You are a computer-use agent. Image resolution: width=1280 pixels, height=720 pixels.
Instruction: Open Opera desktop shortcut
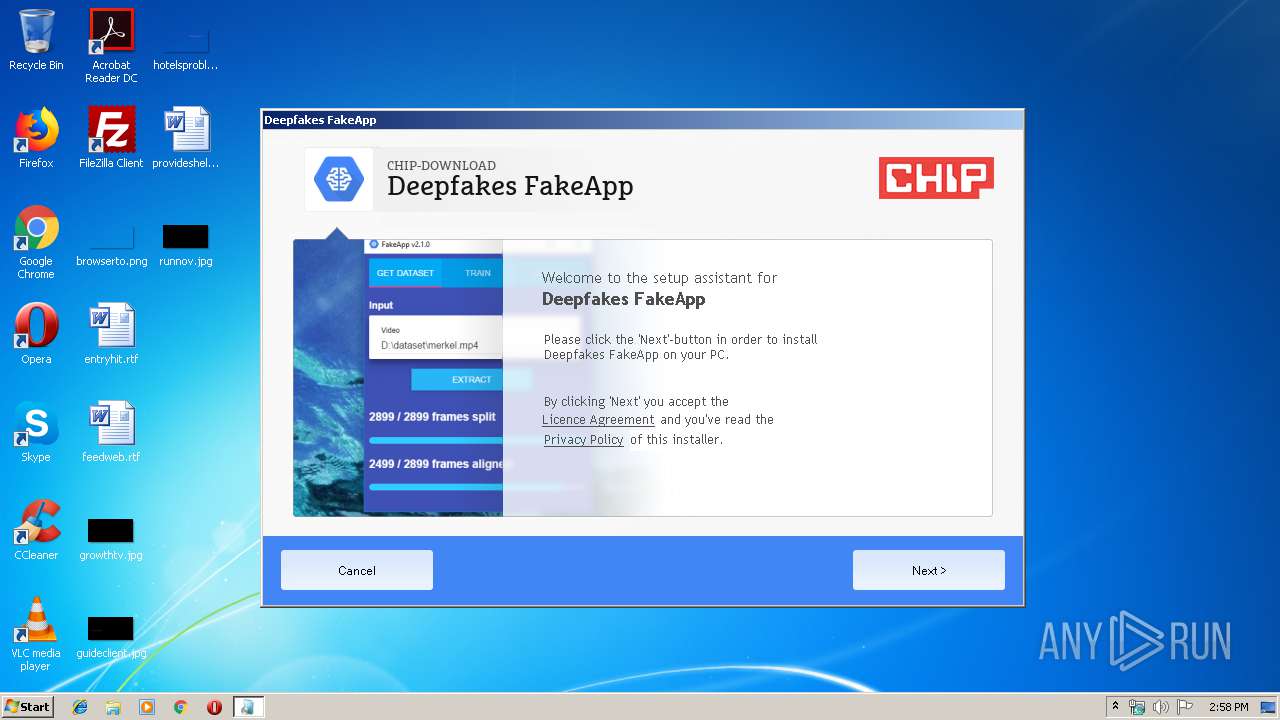click(36, 334)
